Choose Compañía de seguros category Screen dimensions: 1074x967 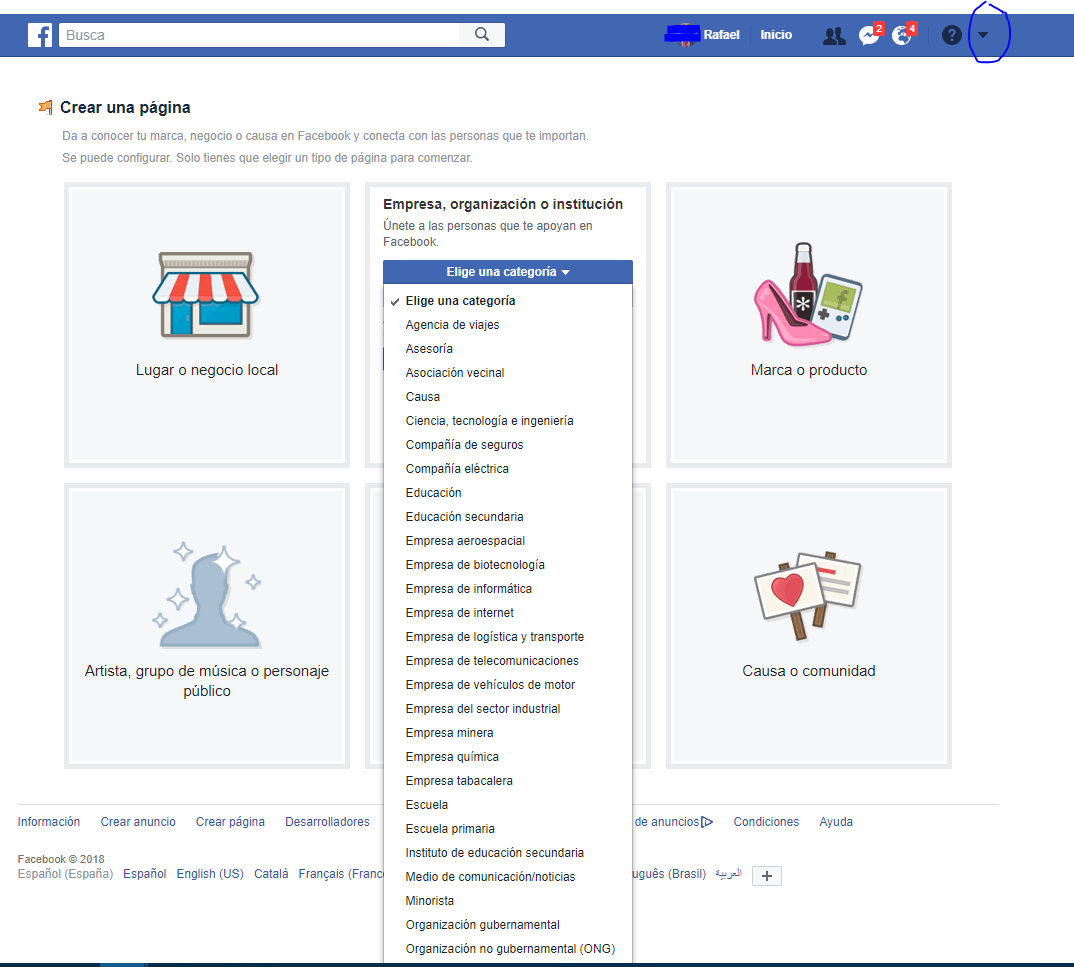pos(508,444)
